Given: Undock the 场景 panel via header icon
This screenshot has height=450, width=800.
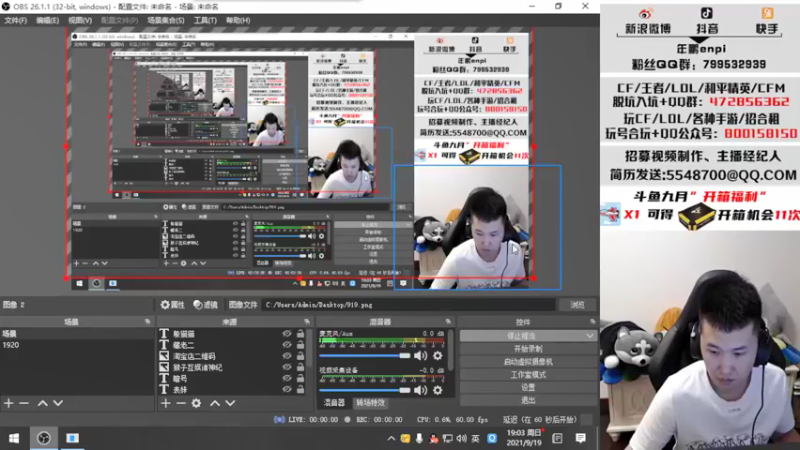Looking at the screenshot, I should point(147,322).
